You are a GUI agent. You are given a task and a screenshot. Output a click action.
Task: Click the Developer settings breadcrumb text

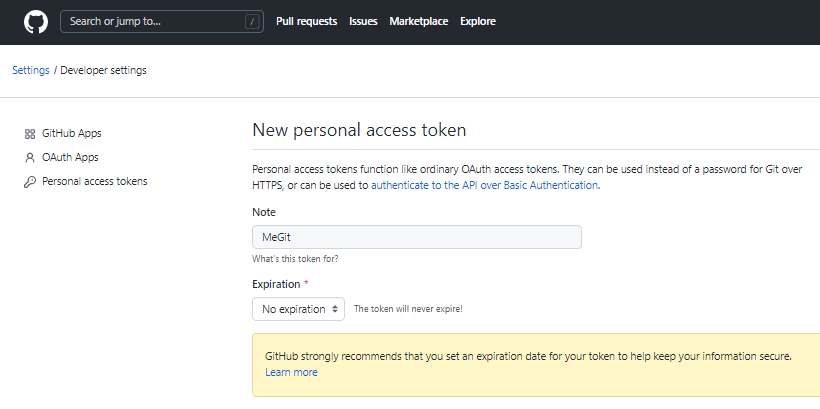(104, 70)
